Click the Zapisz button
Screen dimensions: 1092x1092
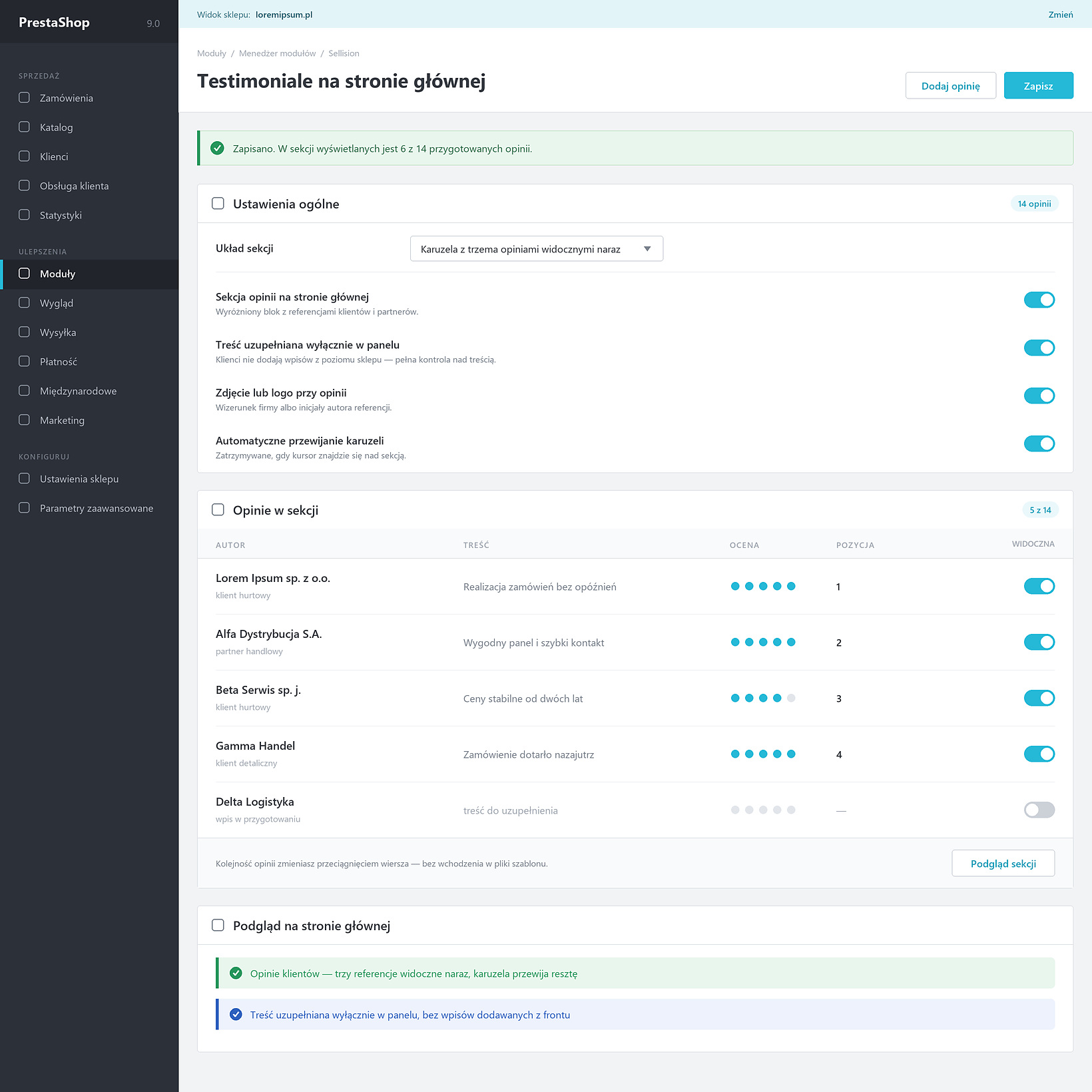(x=1038, y=86)
